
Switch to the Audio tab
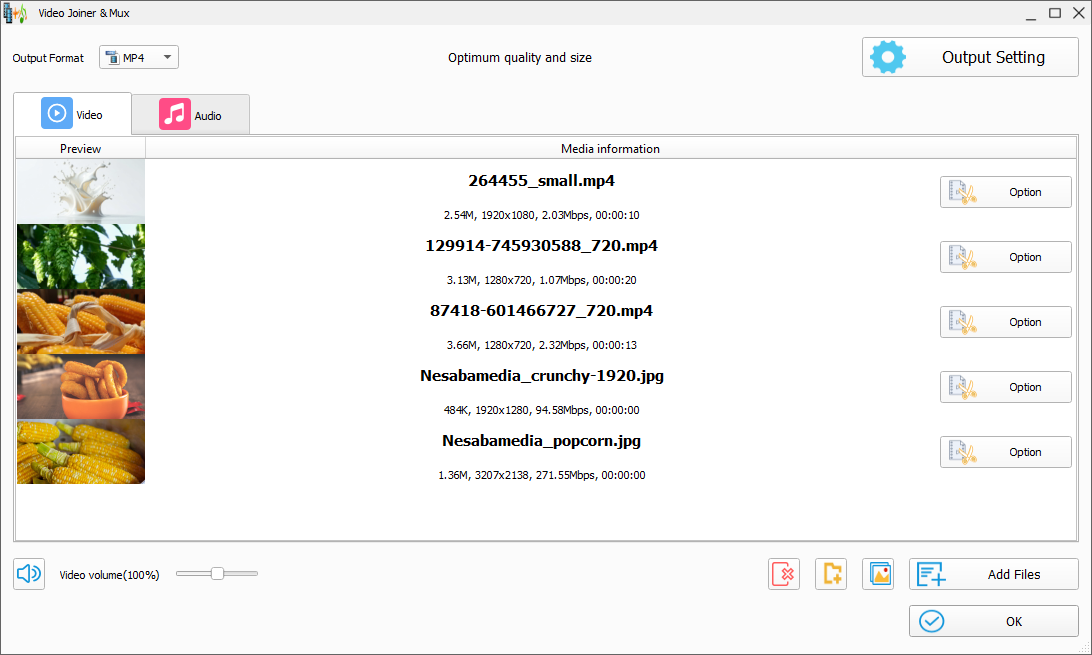click(191, 115)
